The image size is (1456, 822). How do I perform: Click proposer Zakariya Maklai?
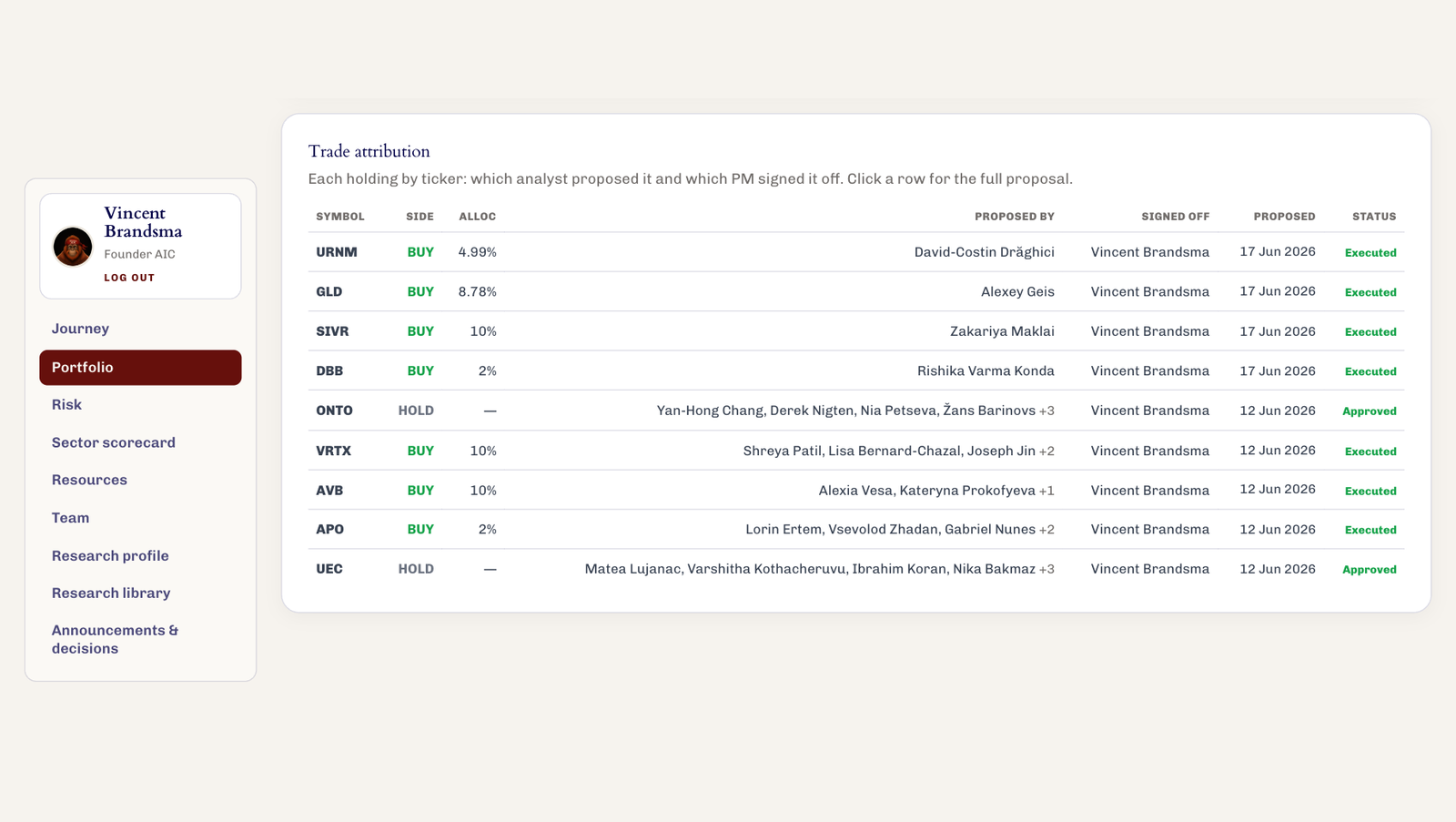tap(1002, 331)
